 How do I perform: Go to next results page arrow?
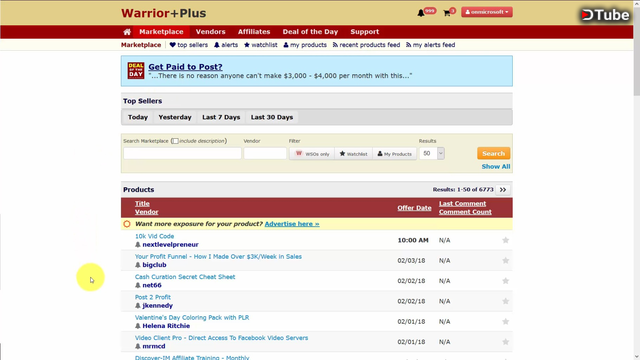point(503,190)
